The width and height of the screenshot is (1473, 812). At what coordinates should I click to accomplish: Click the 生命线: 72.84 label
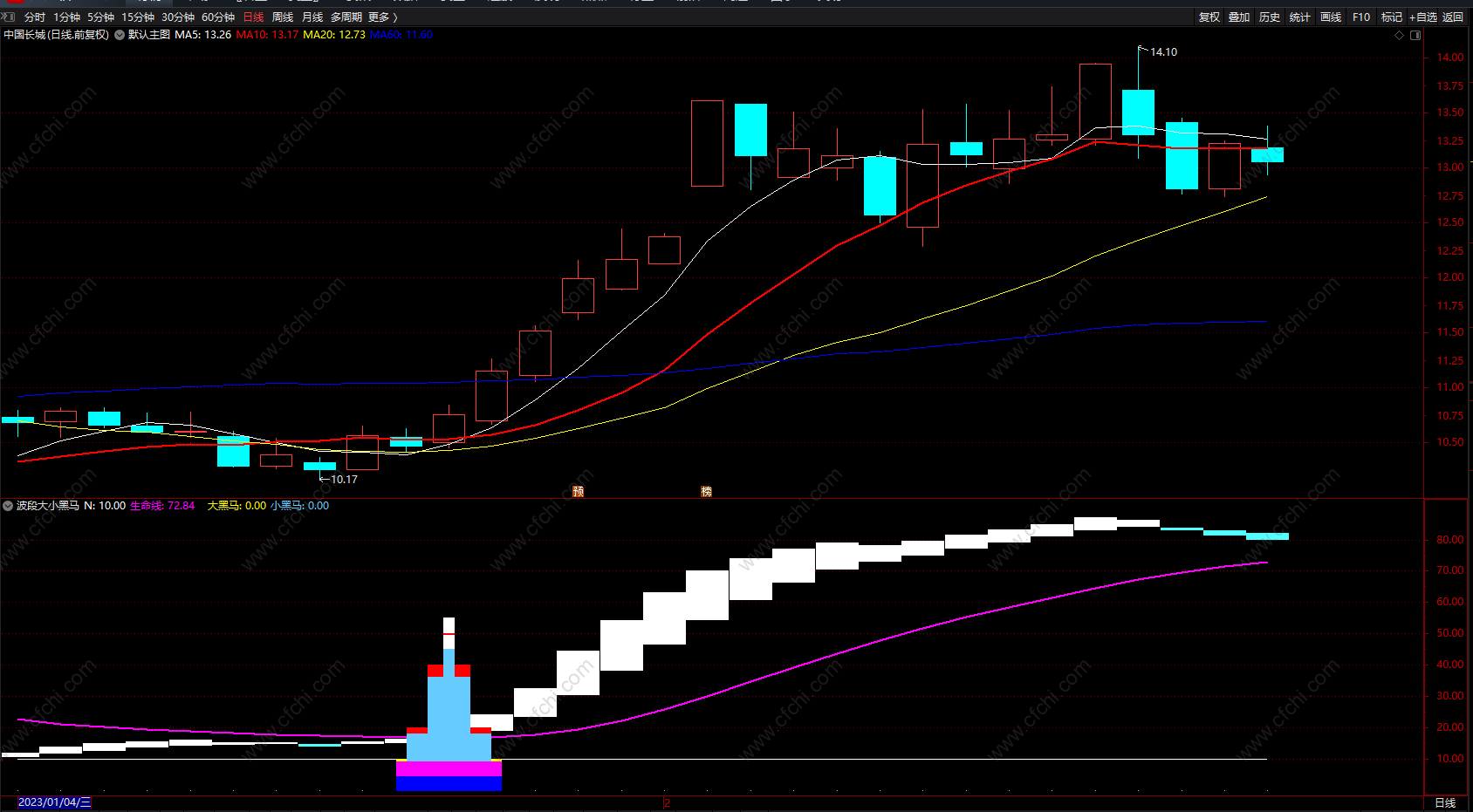[162, 506]
